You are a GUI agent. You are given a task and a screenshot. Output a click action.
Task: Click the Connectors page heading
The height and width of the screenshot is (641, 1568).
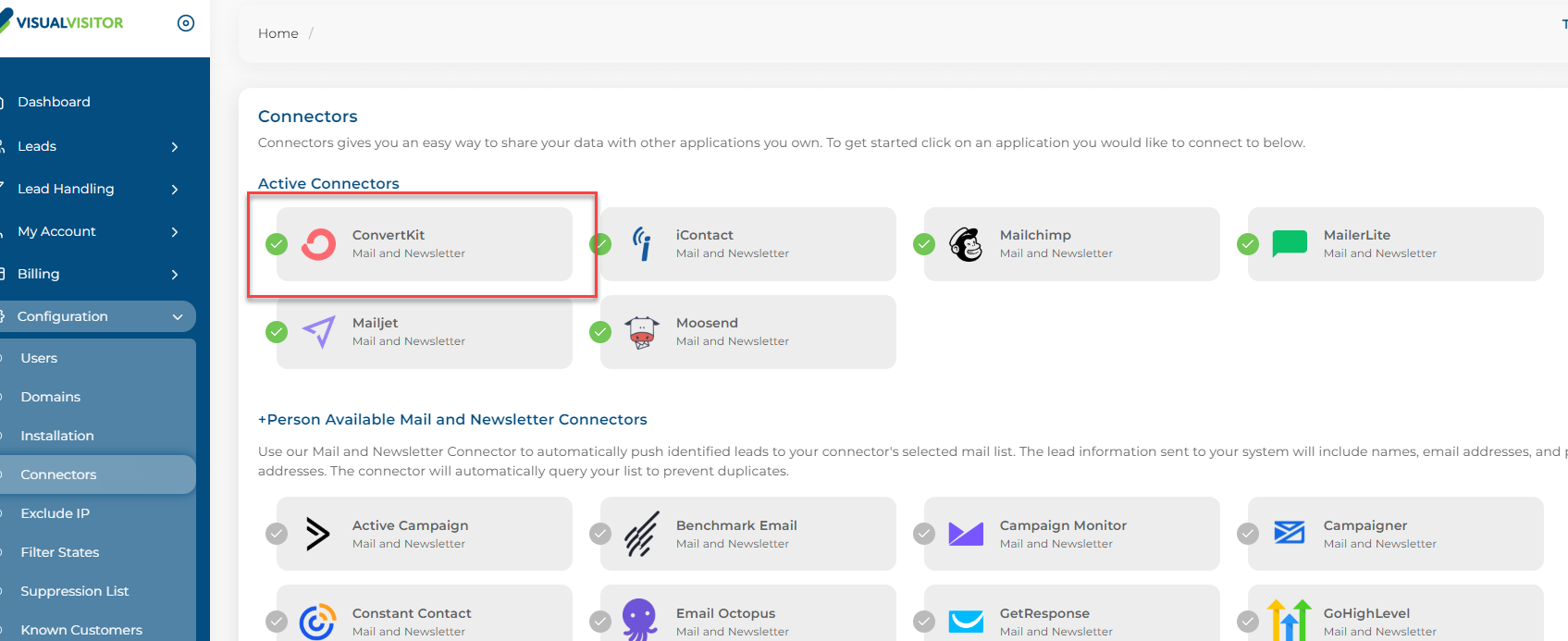(x=308, y=117)
